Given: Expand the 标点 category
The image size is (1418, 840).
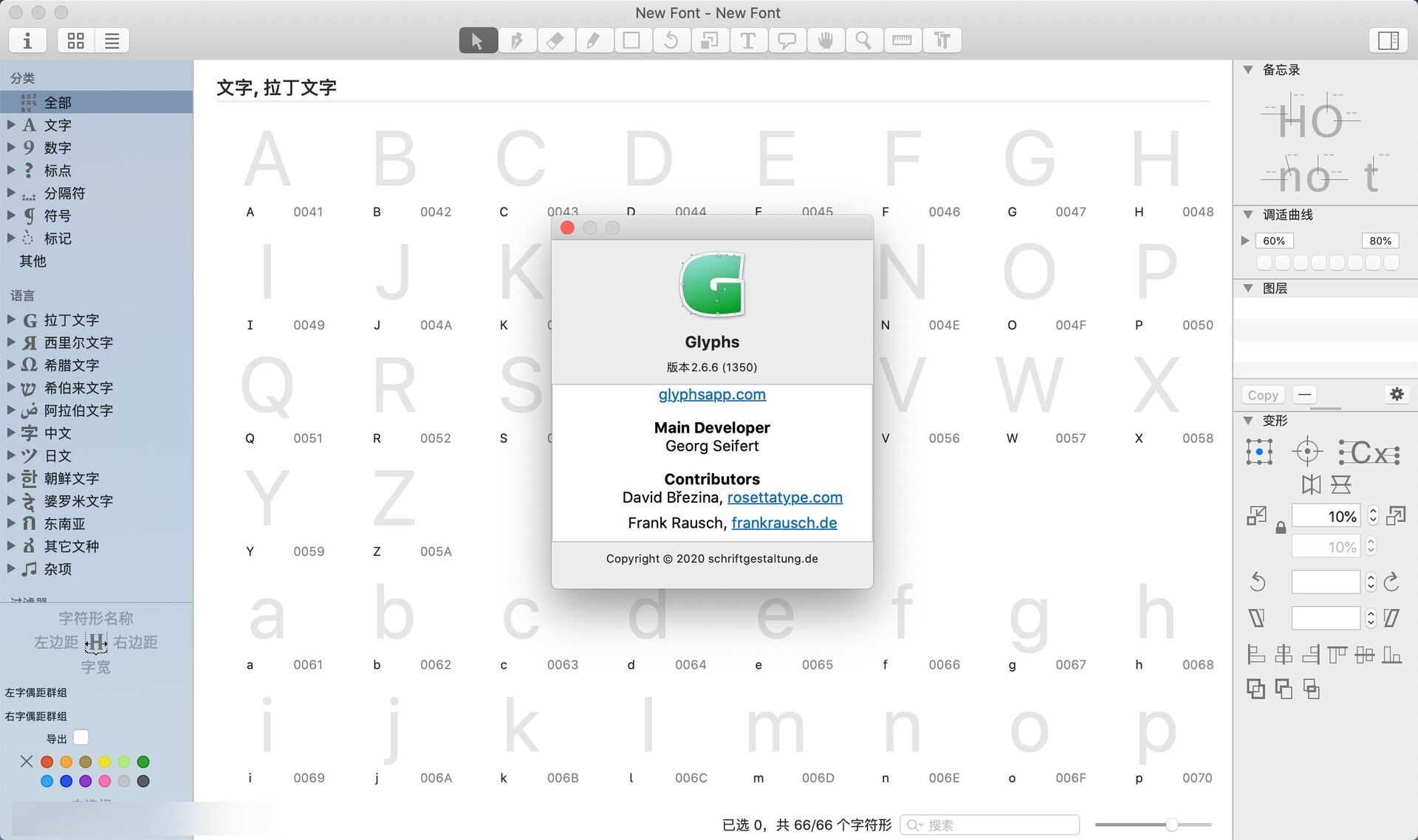Looking at the screenshot, I should point(11,170).
